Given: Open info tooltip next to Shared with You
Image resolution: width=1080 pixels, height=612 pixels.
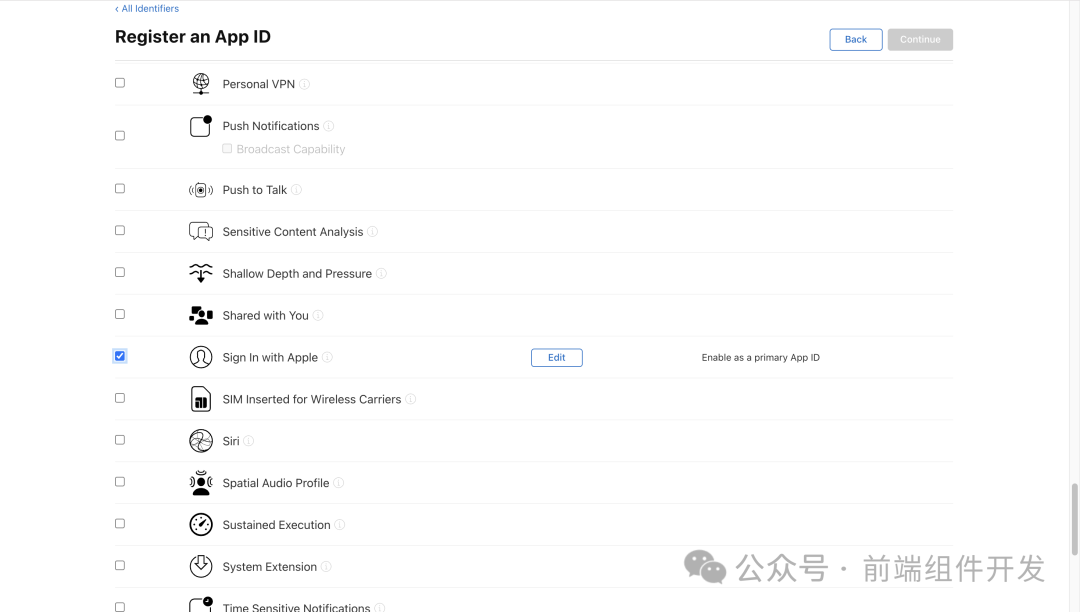Looking at the screenshot, I should click(x=318, y=315).
